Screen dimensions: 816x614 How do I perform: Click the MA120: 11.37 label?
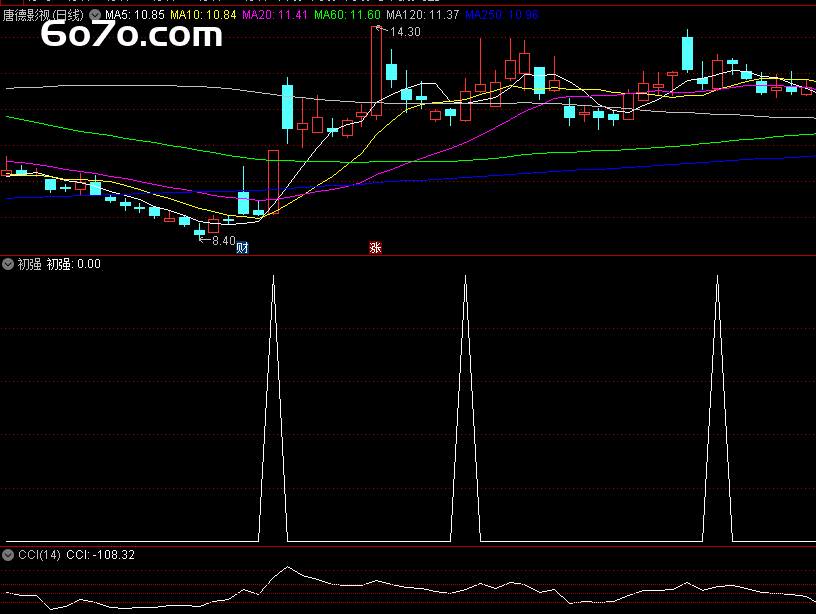(423, 15)
